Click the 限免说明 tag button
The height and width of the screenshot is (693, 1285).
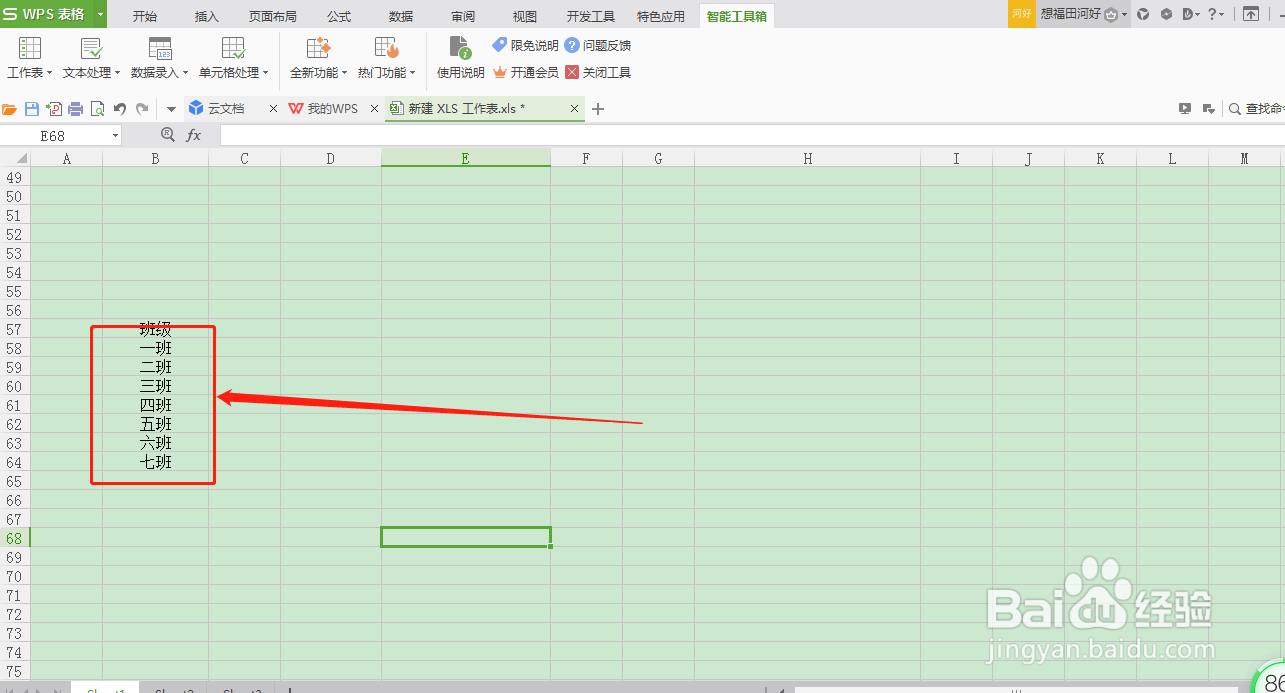click(x=525, y=45)
